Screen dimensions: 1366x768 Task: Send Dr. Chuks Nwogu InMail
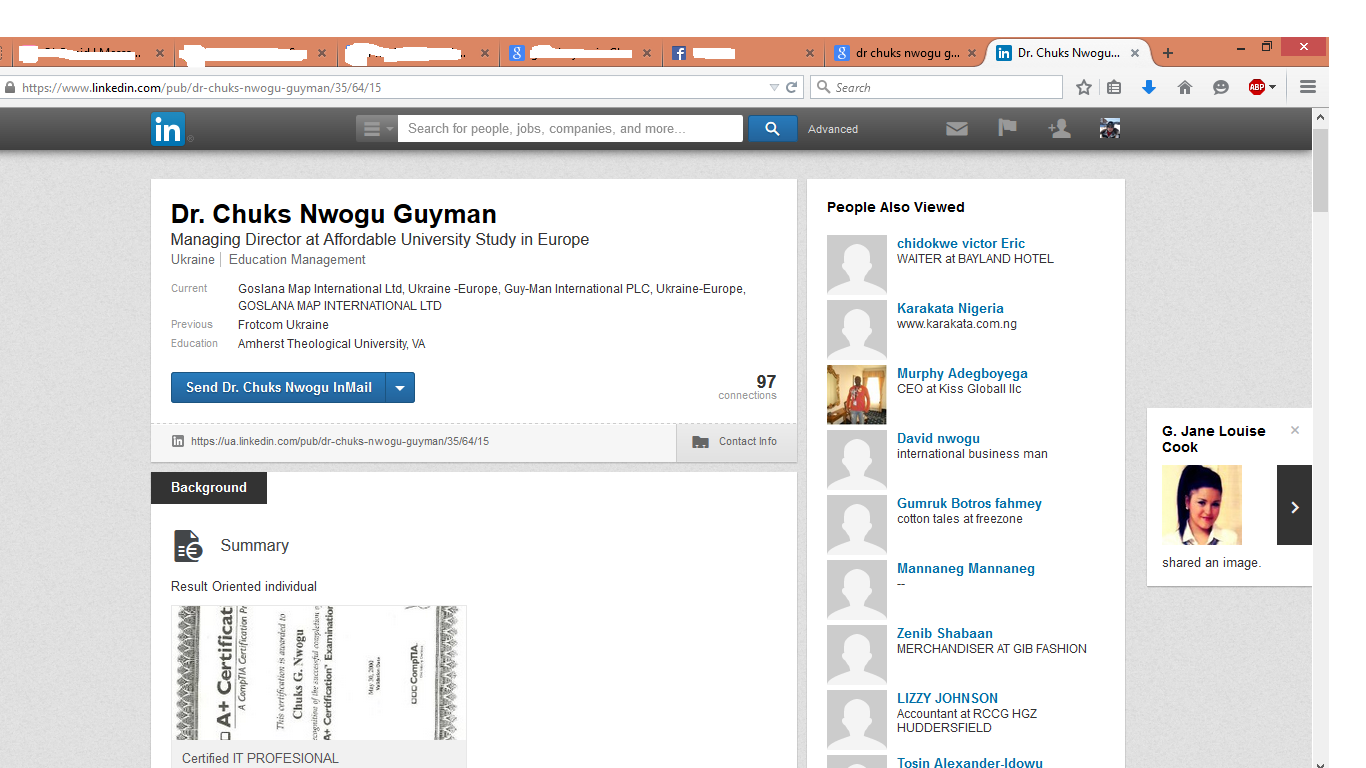[x=279, y=388]
